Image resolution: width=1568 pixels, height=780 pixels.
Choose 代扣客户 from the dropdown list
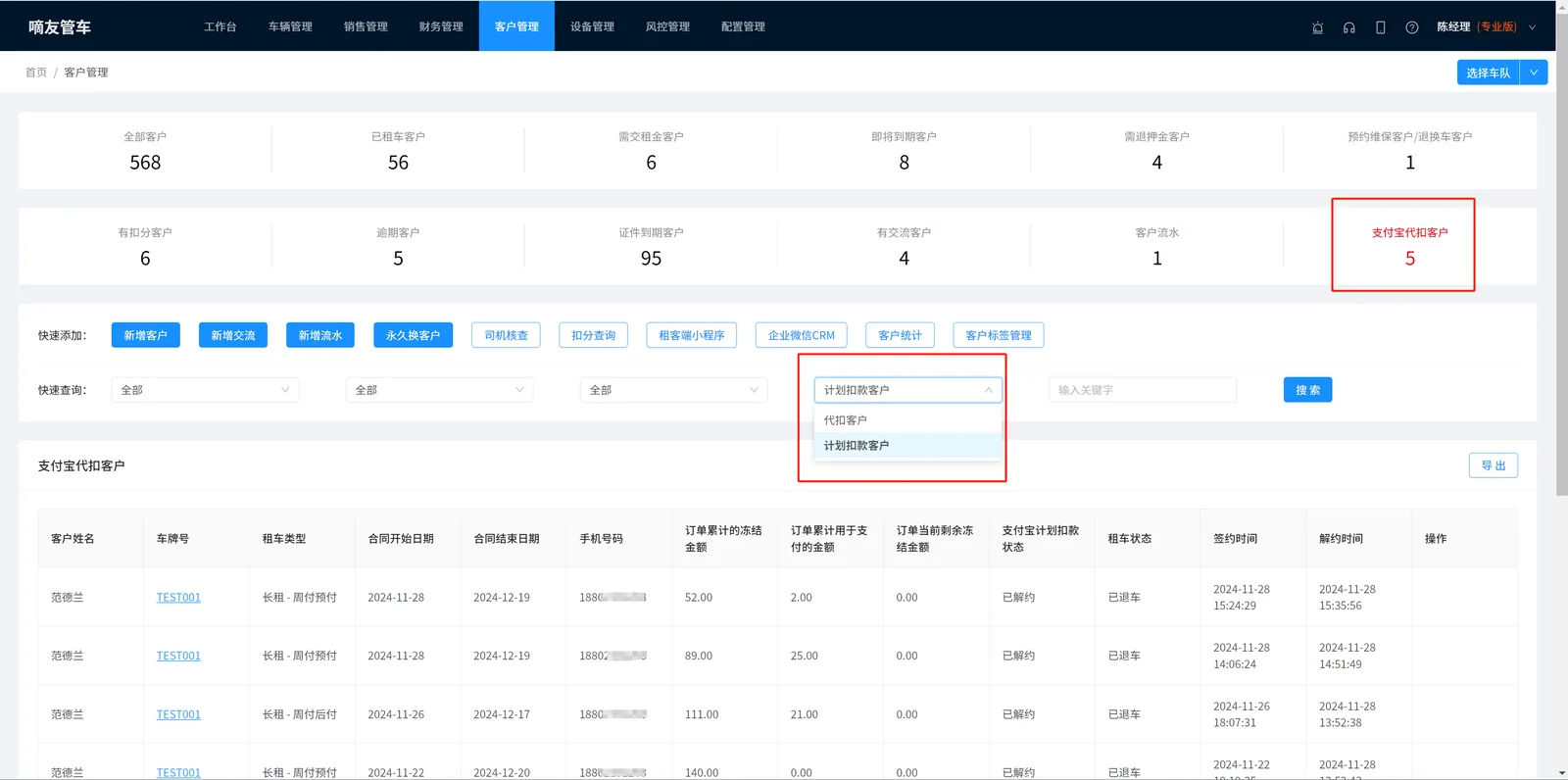907,420
